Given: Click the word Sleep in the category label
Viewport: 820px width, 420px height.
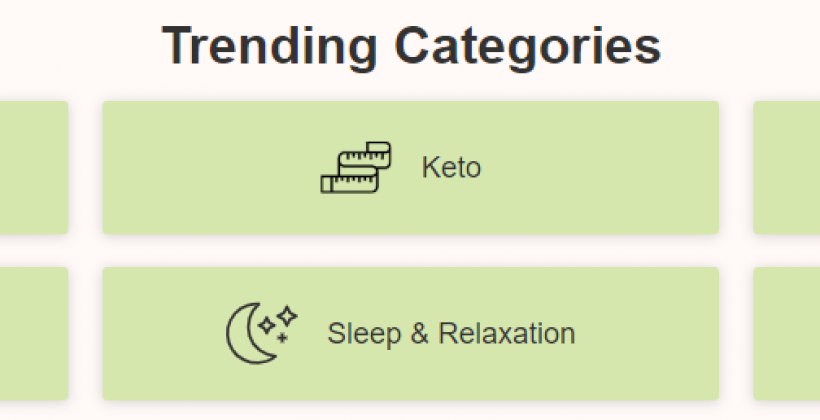Looking at the screenshot, I should 364,334.
